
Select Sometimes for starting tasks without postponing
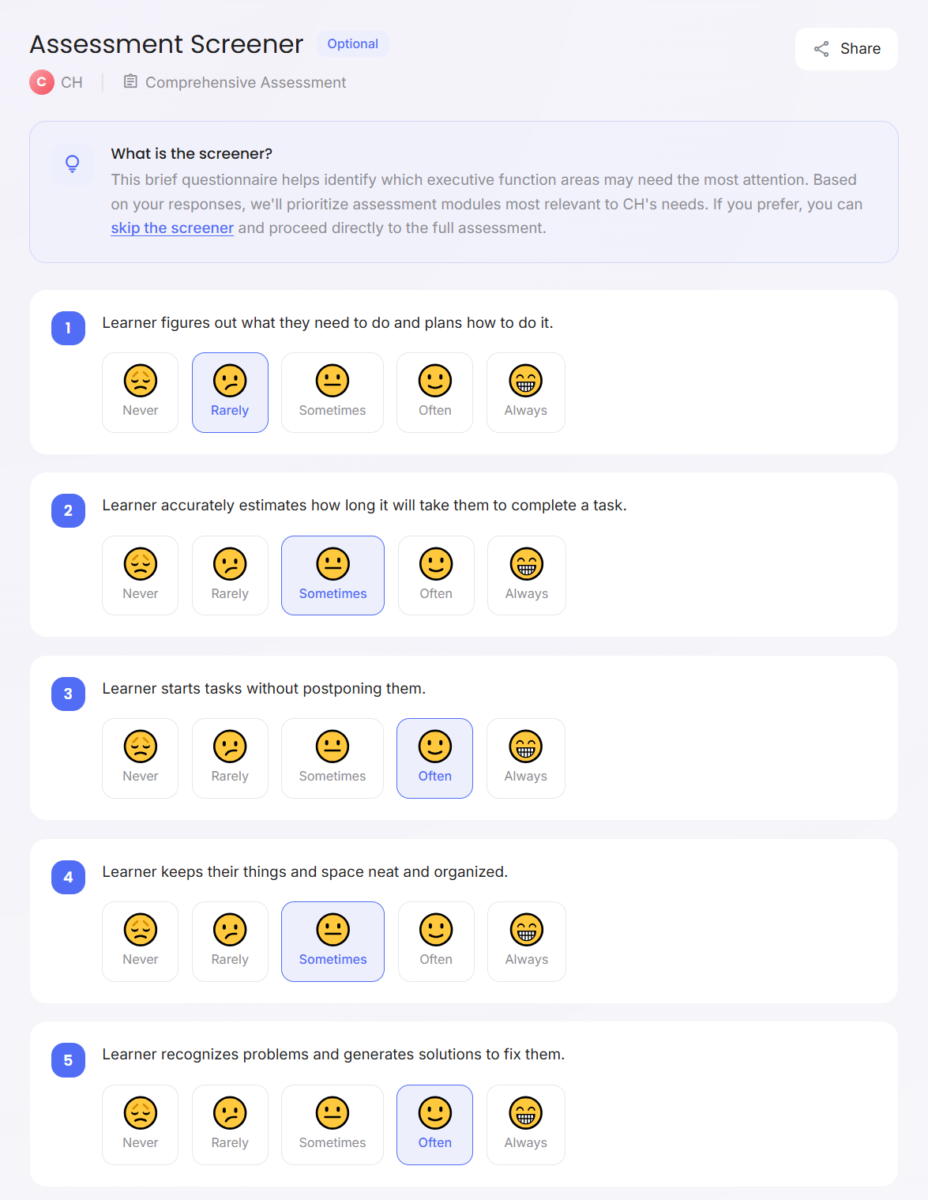click(x=332, y=758)
